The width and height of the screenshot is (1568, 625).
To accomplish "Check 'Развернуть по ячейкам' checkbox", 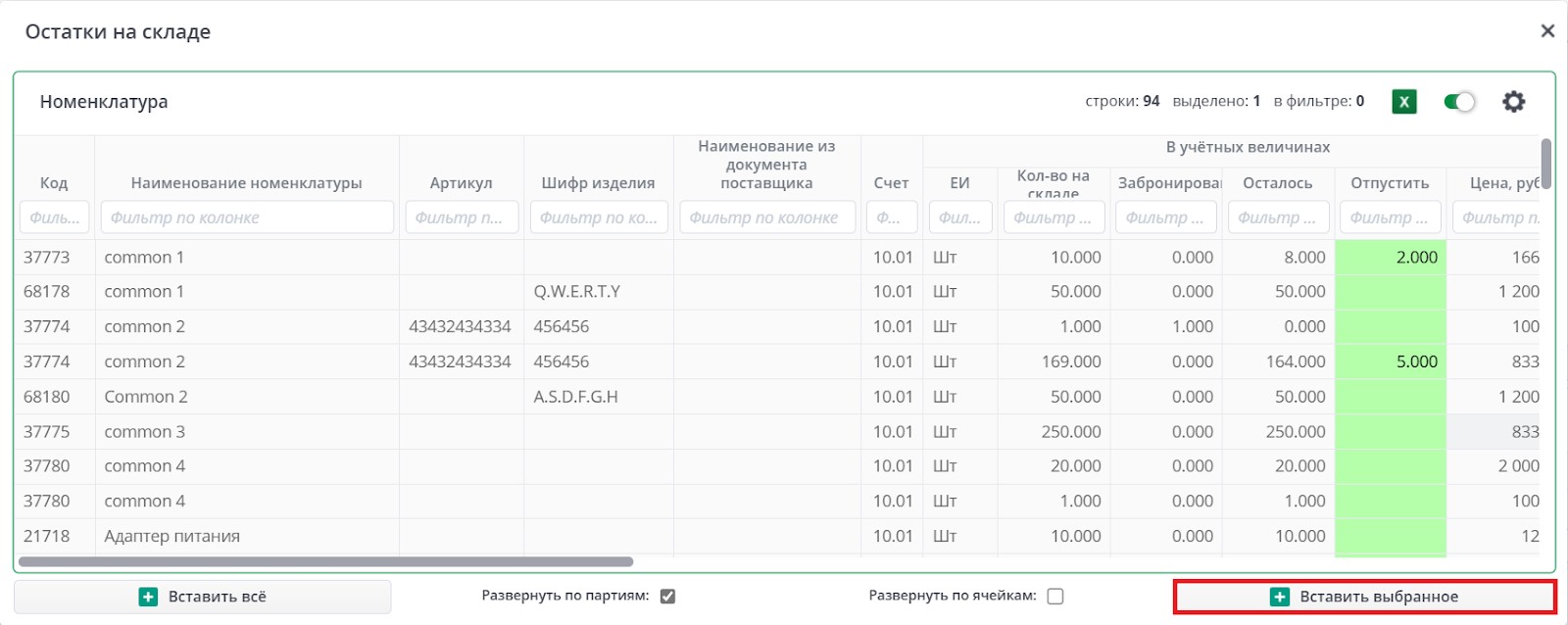I will (1055, 597).
